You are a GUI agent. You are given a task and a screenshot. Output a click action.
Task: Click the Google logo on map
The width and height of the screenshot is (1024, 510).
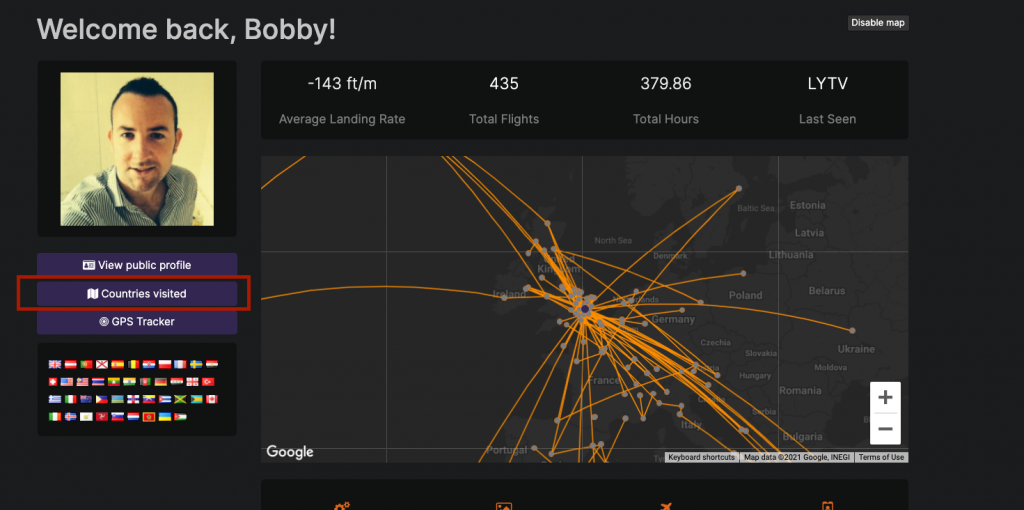289,452
